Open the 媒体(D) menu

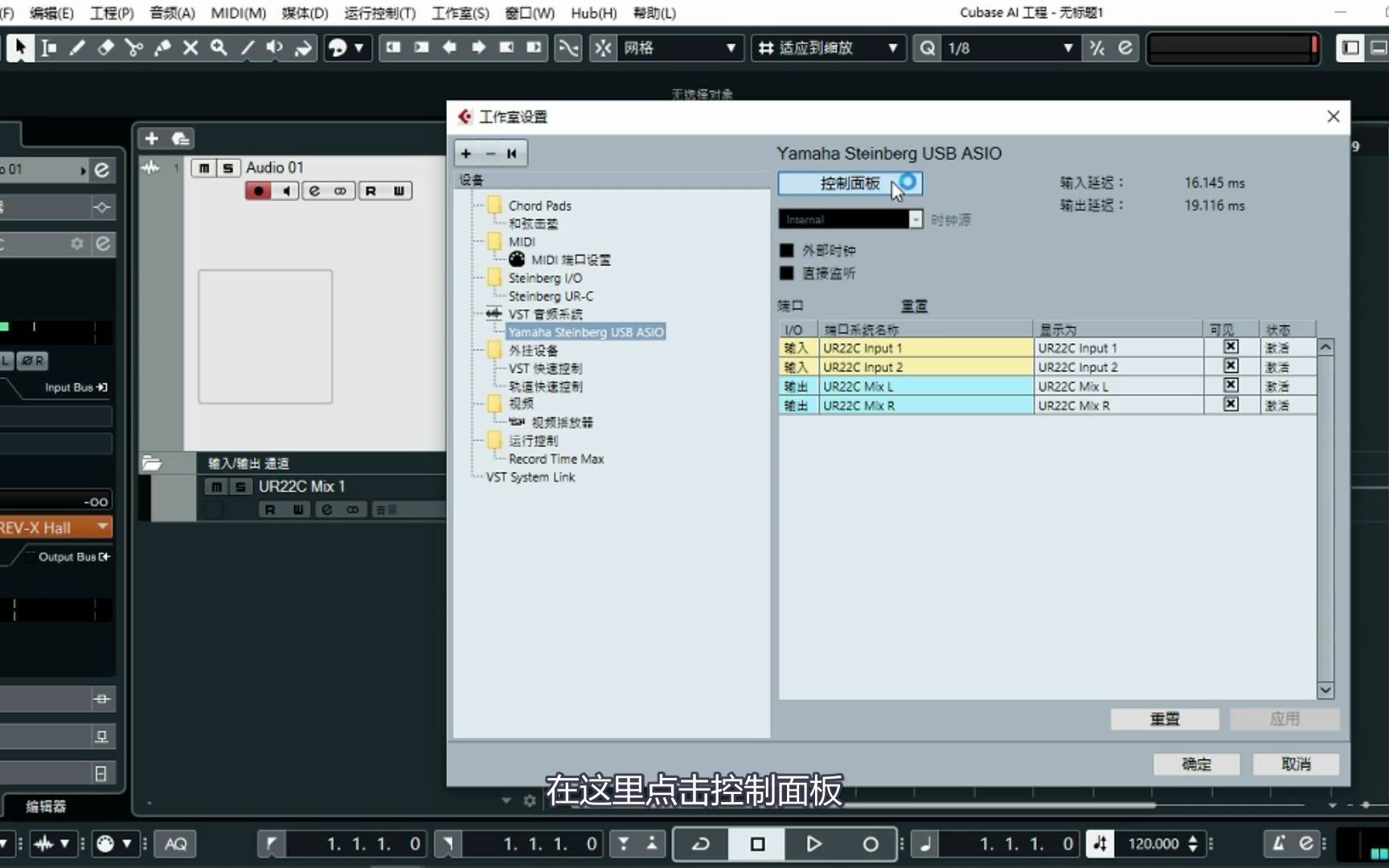305,13
